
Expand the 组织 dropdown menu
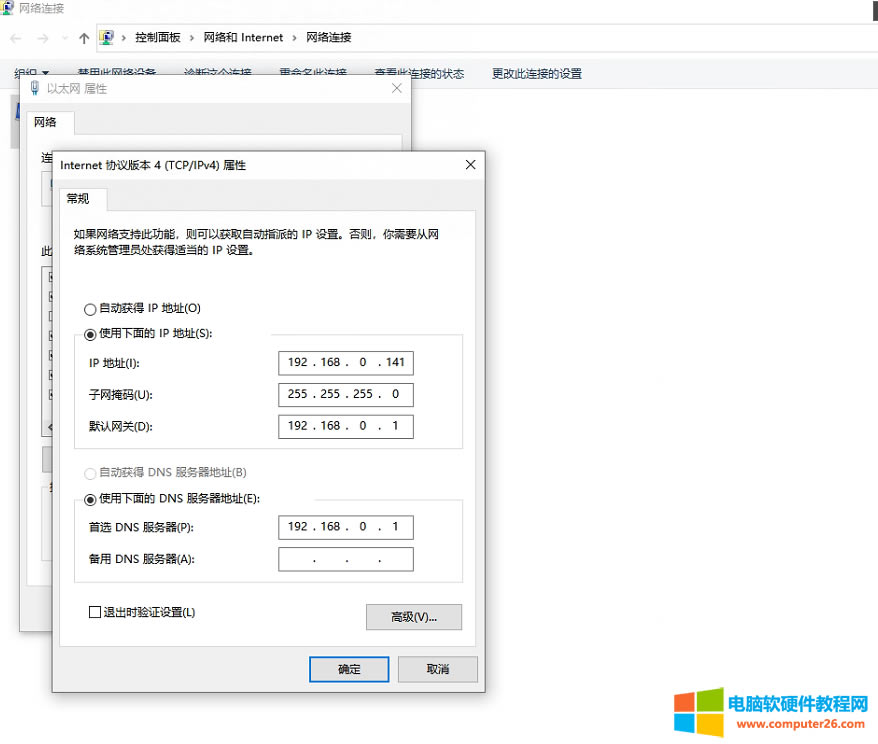(31, 73)
